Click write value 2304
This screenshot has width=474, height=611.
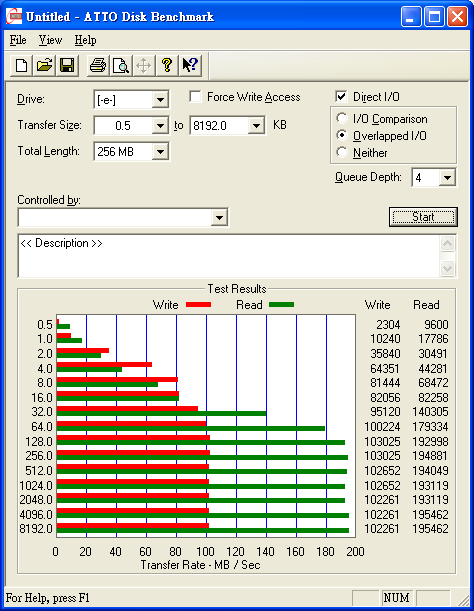click(x=388, y=325)
